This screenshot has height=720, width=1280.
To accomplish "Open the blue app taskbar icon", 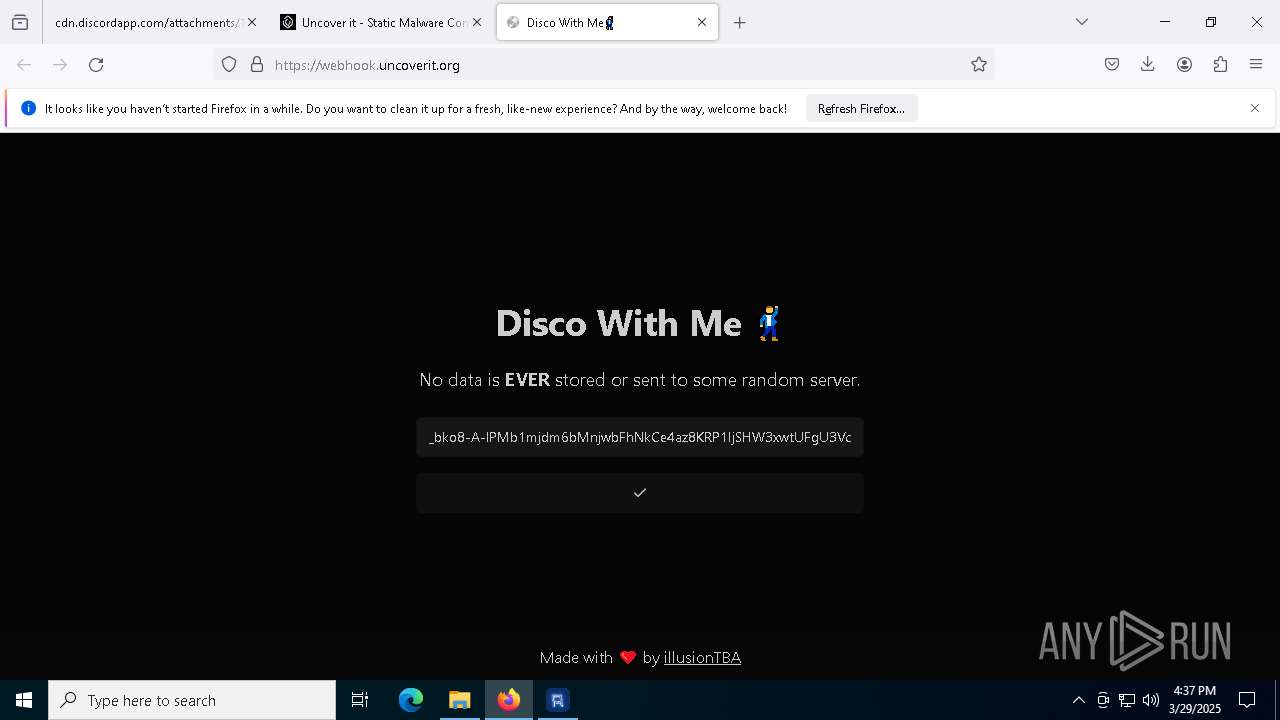I will pos(558,700).
